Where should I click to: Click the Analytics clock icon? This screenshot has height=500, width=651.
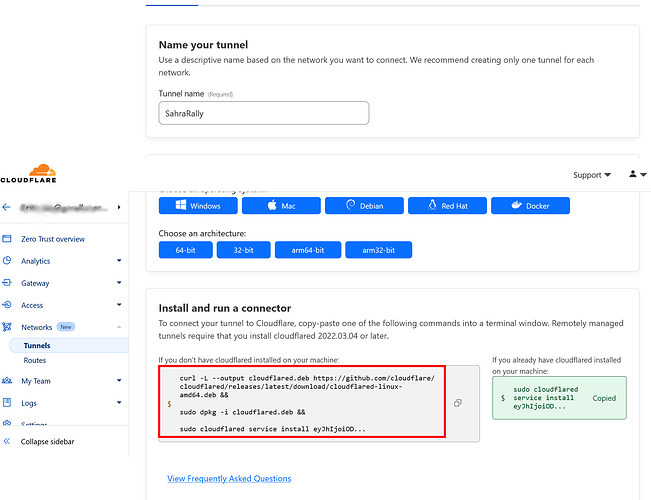[x=7, y=261]
